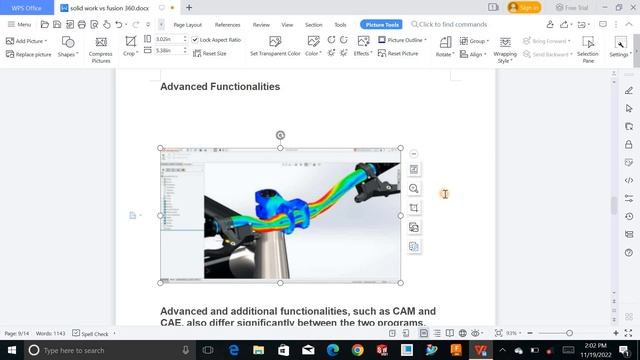Switch to Review tab
The width and height of the screenshot is (640, 360).
coord(261,25)
